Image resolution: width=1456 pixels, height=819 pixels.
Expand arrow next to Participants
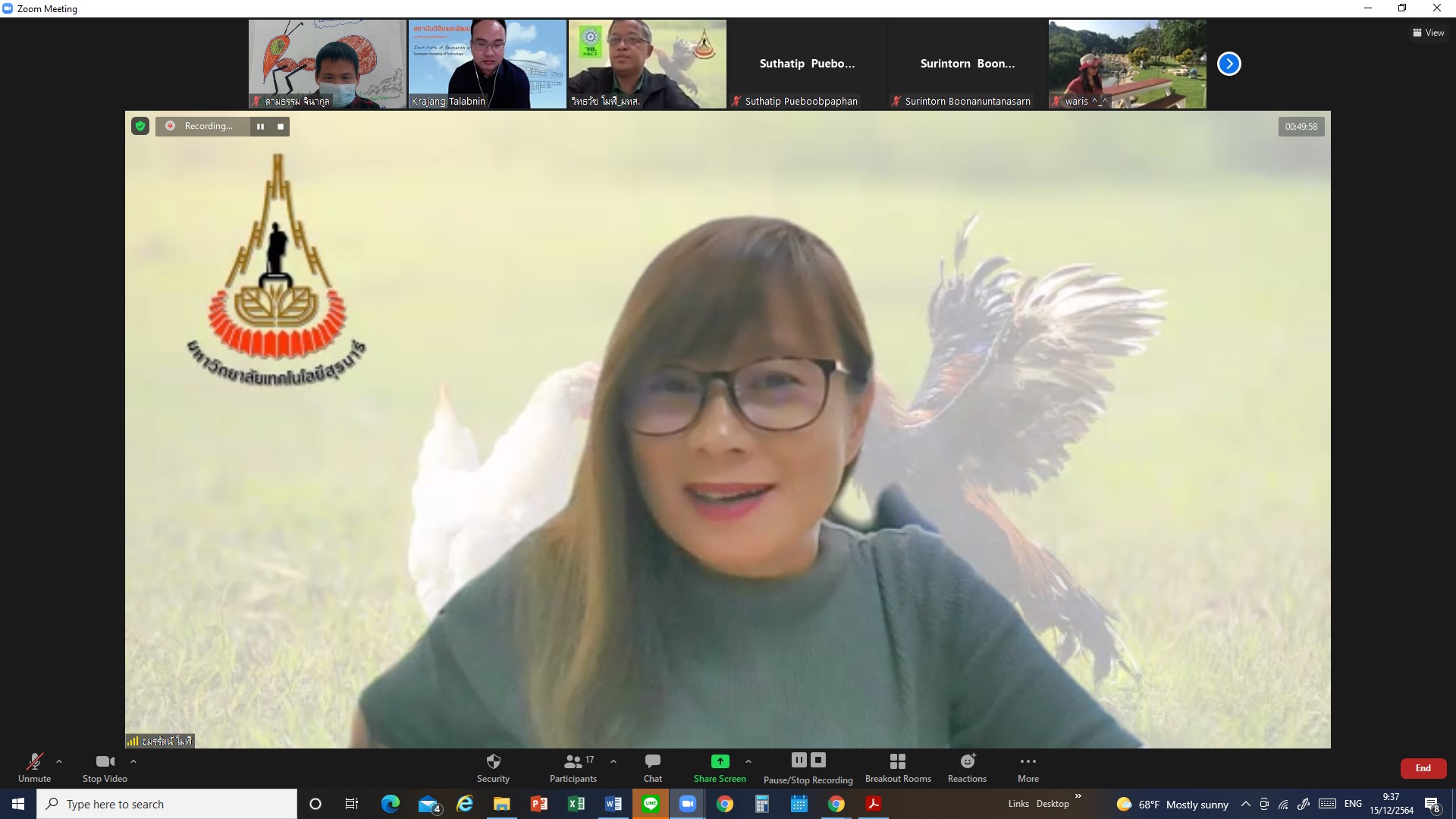tap(613, 761)
